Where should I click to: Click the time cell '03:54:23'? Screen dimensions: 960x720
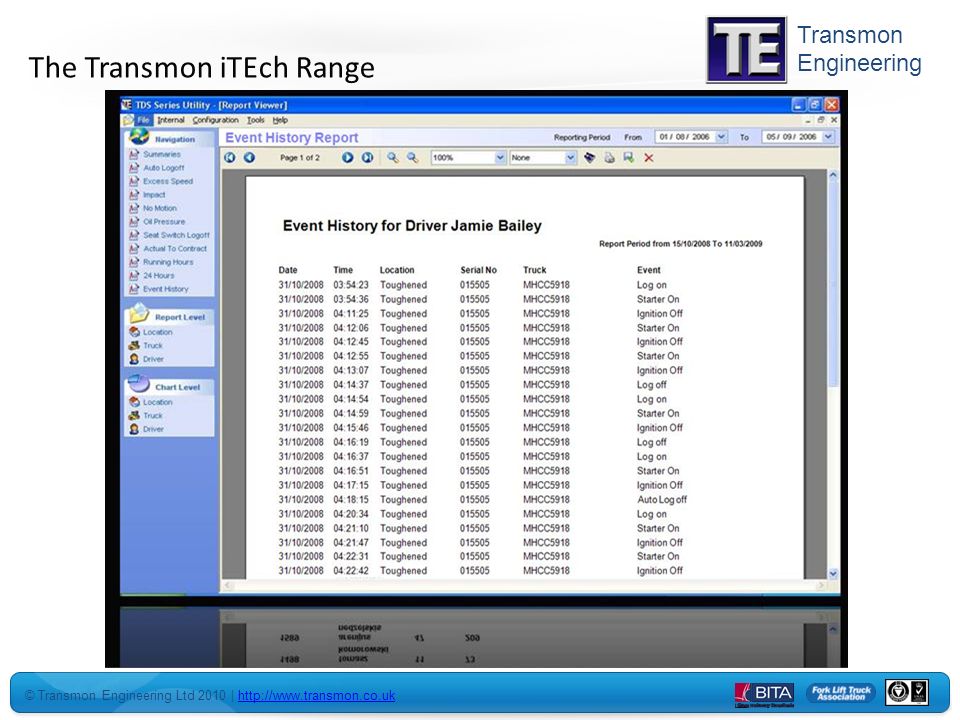[351, 285]
